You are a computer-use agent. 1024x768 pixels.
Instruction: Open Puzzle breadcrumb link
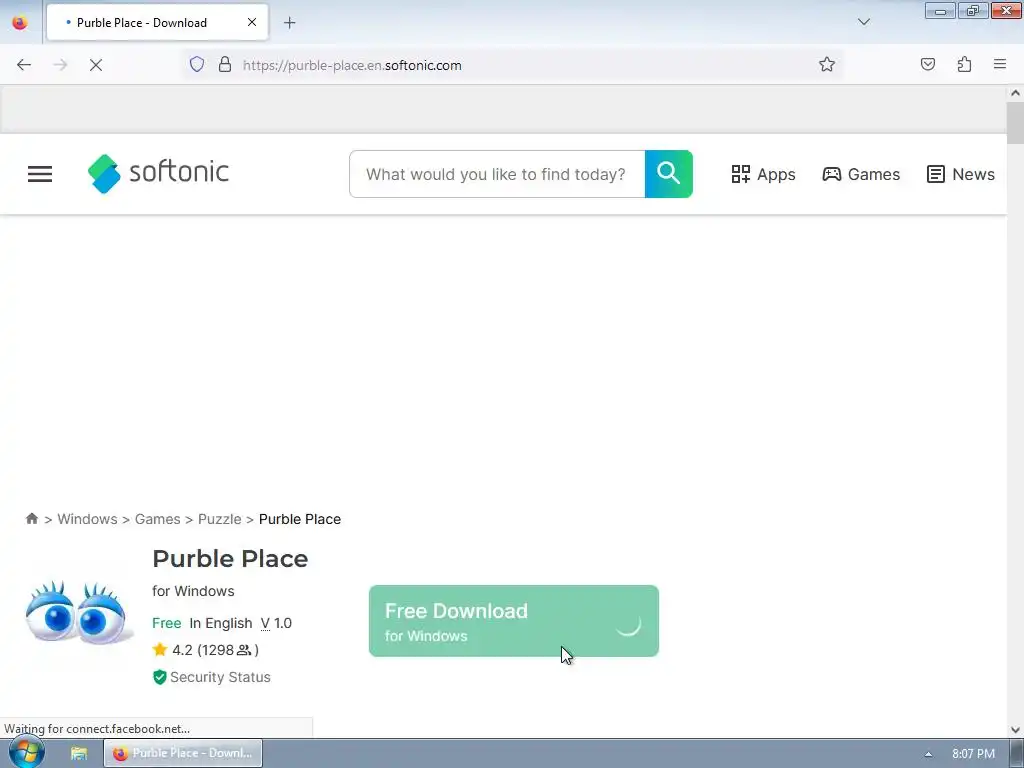click(219, 519)
